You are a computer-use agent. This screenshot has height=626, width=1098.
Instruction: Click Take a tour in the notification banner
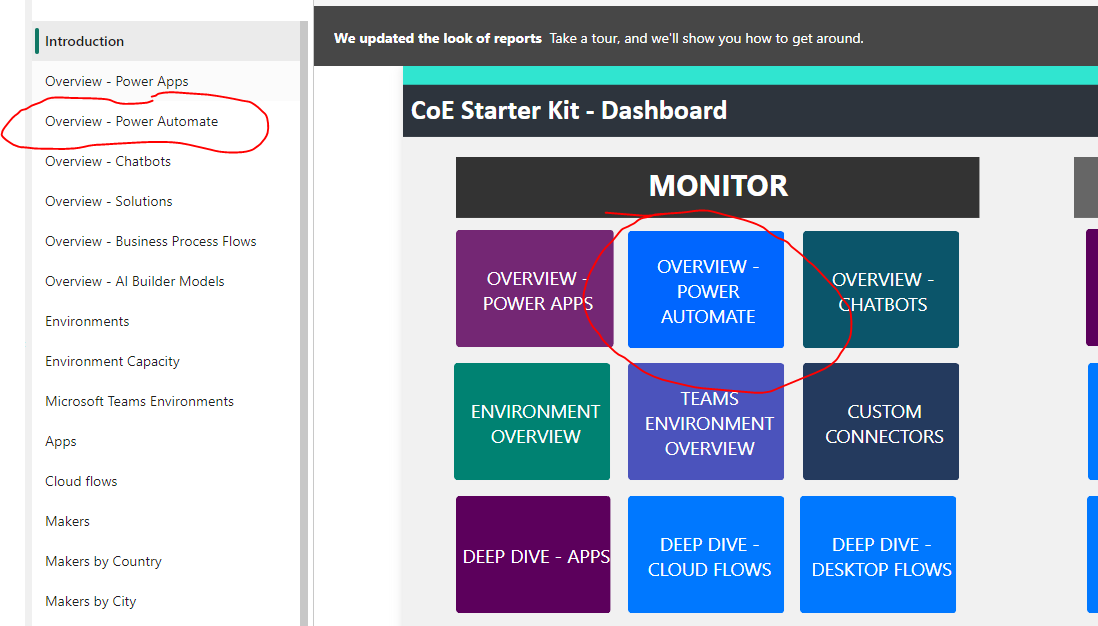pyautogui.click(x=582, y=38)
